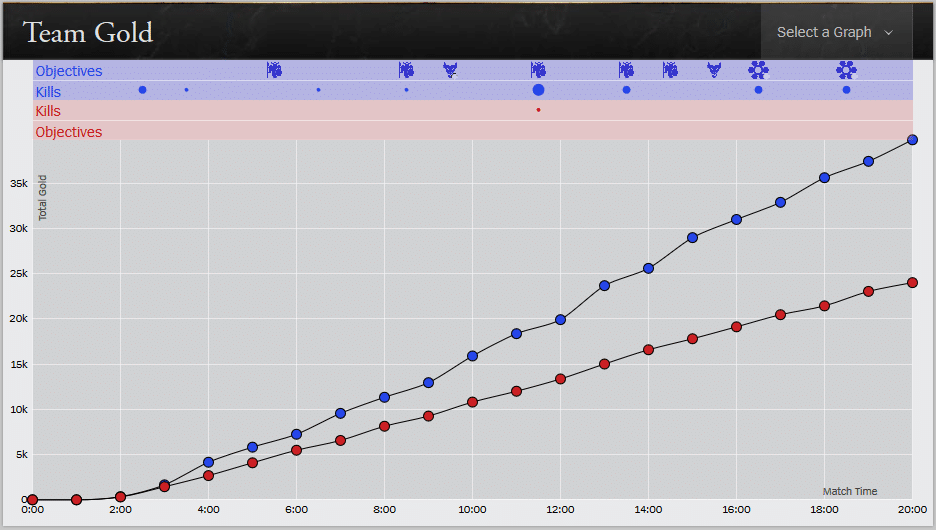Click the blue tower objective icon near 8:30
This screenshot has height=530, width=936.
(x=406, y=70)
